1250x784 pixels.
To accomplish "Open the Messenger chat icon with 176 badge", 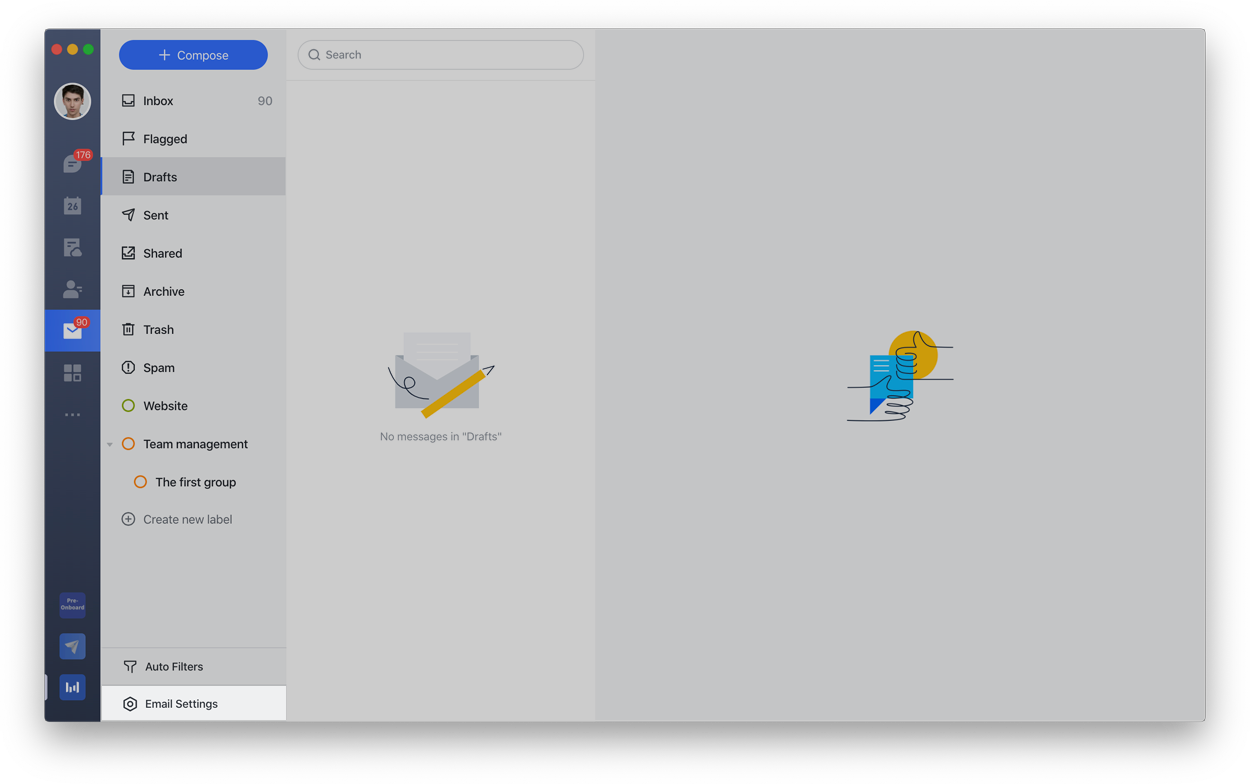I will tap(72, 163).
